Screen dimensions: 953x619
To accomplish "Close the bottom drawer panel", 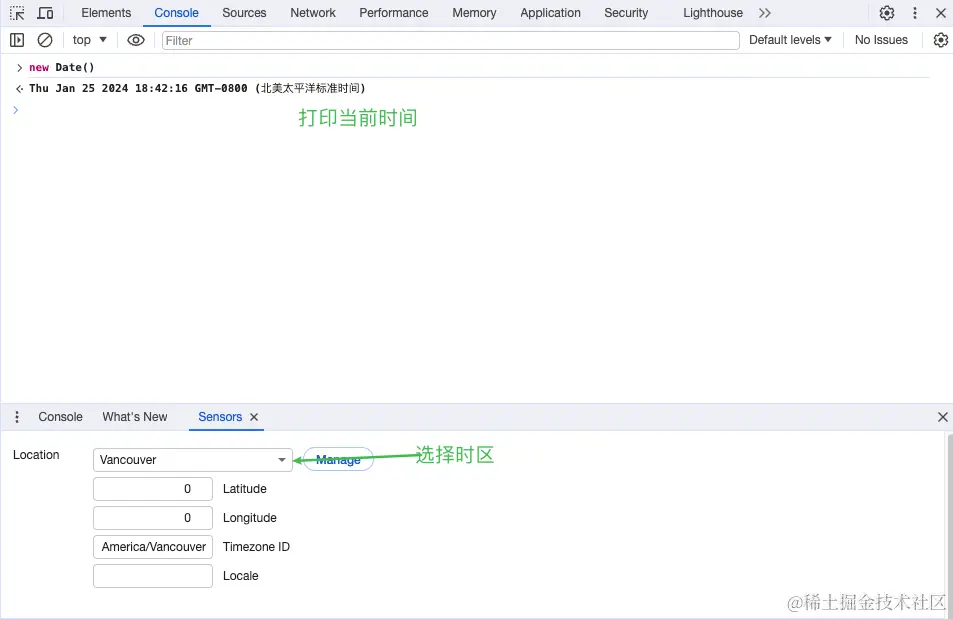I will point(943,417).
